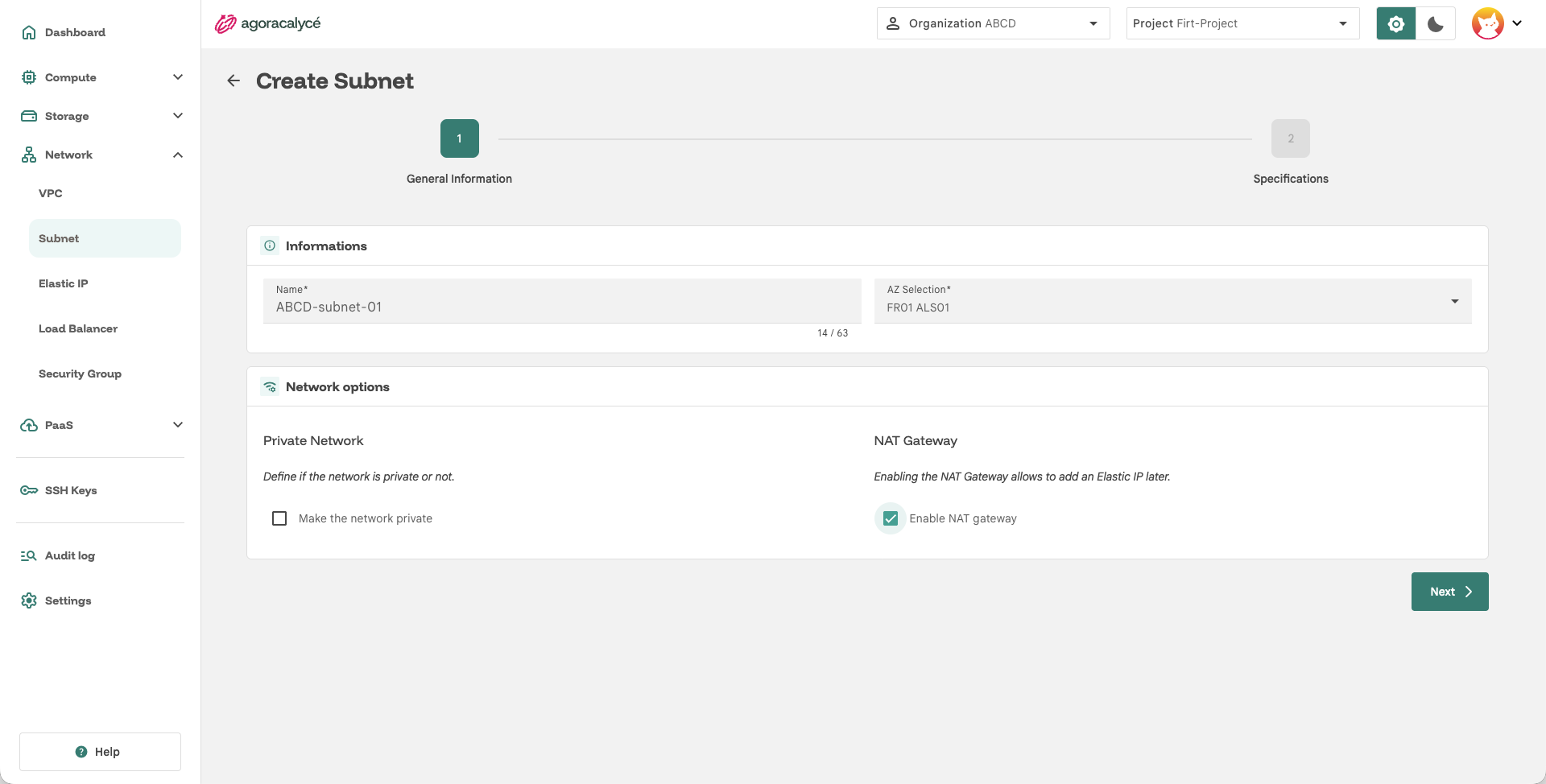Open Elastic IP in sidebar
Screen dimensions: 1546x784
pos(105,283)
